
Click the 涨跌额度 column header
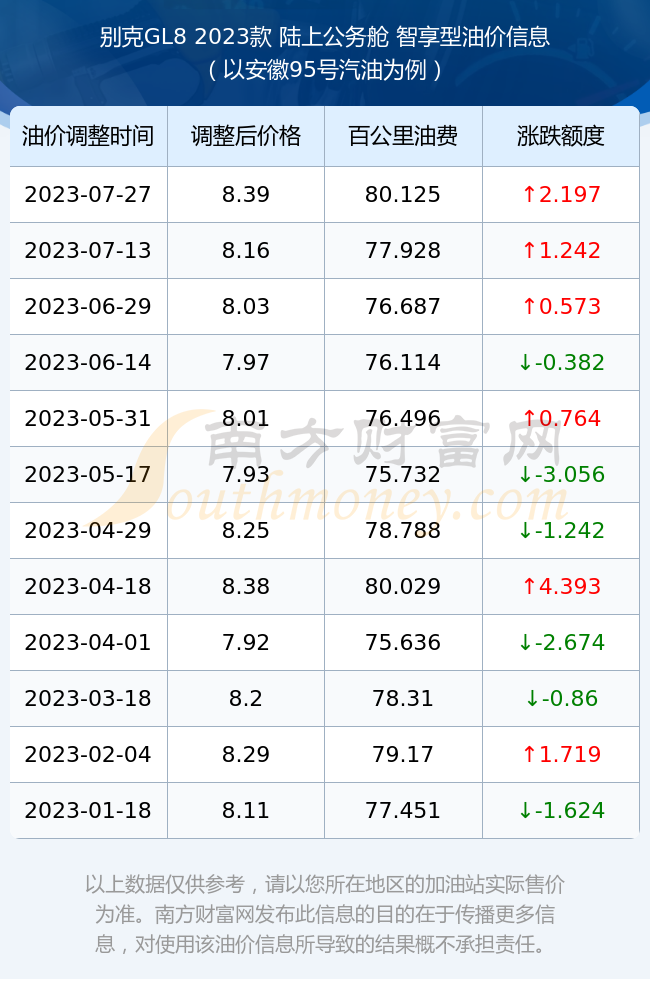pyautogui.click(x=561, y=136)
